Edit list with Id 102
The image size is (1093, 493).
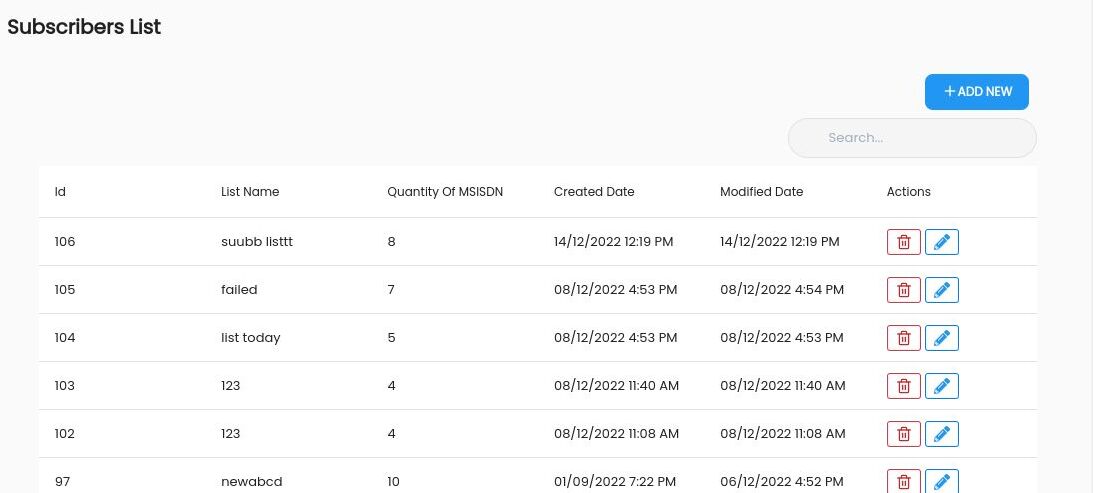tap(942, 434)
